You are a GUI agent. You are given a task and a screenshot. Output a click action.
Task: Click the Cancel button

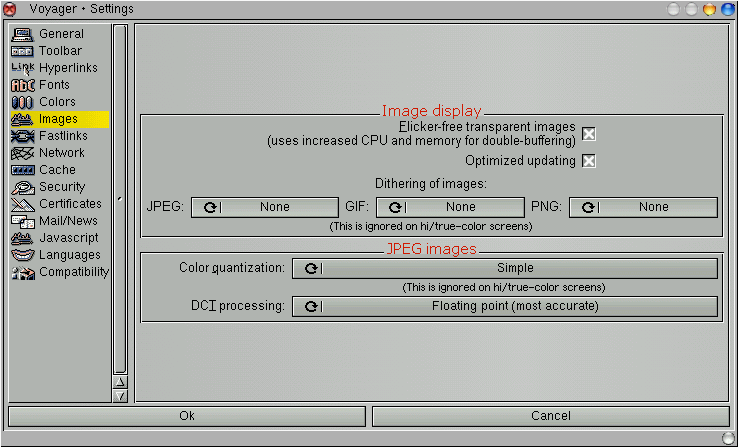[551, 416]
